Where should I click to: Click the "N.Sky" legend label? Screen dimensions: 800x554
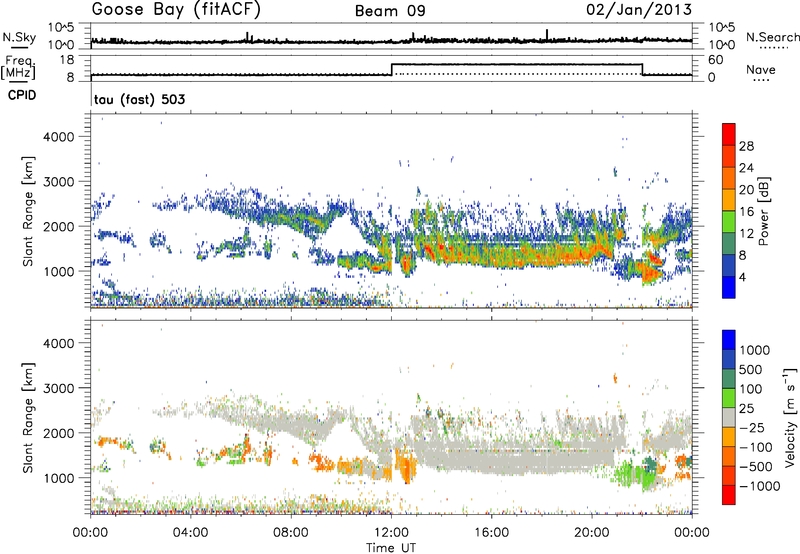pos(19,37)
